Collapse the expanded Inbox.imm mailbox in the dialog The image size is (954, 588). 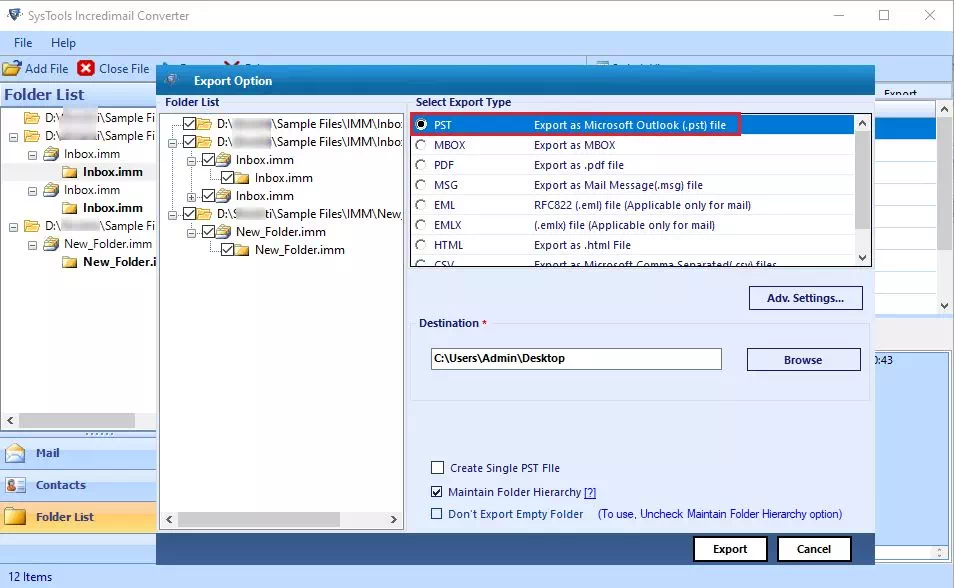coord(191,161)
